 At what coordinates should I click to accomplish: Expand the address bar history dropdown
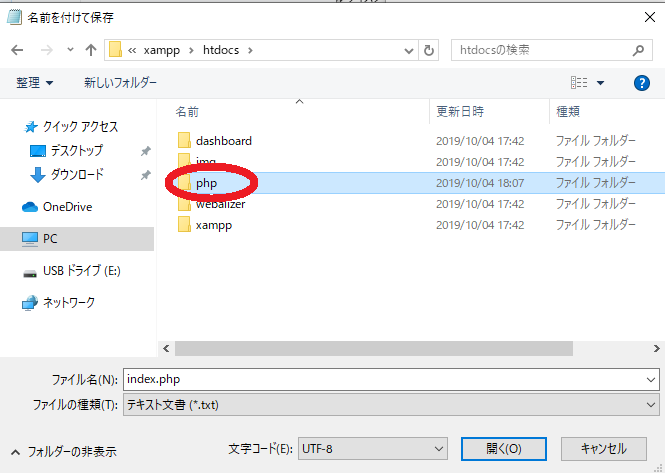tap(409, 50)
